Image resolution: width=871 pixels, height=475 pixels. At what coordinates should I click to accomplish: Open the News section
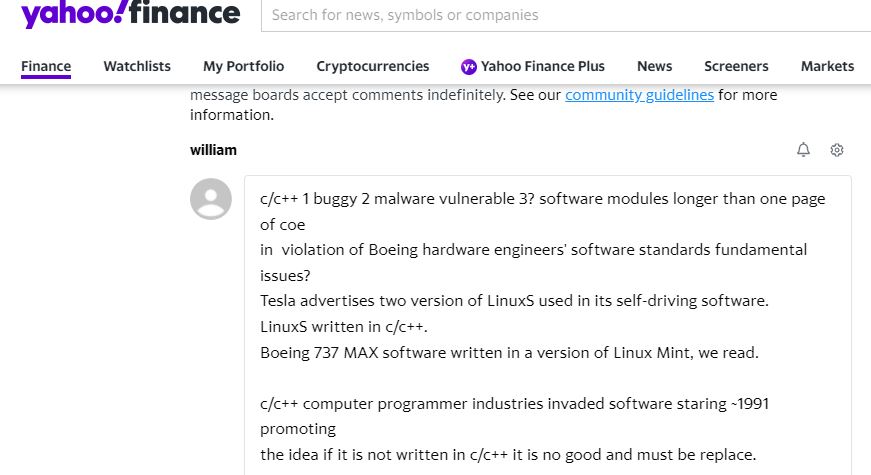654,66
